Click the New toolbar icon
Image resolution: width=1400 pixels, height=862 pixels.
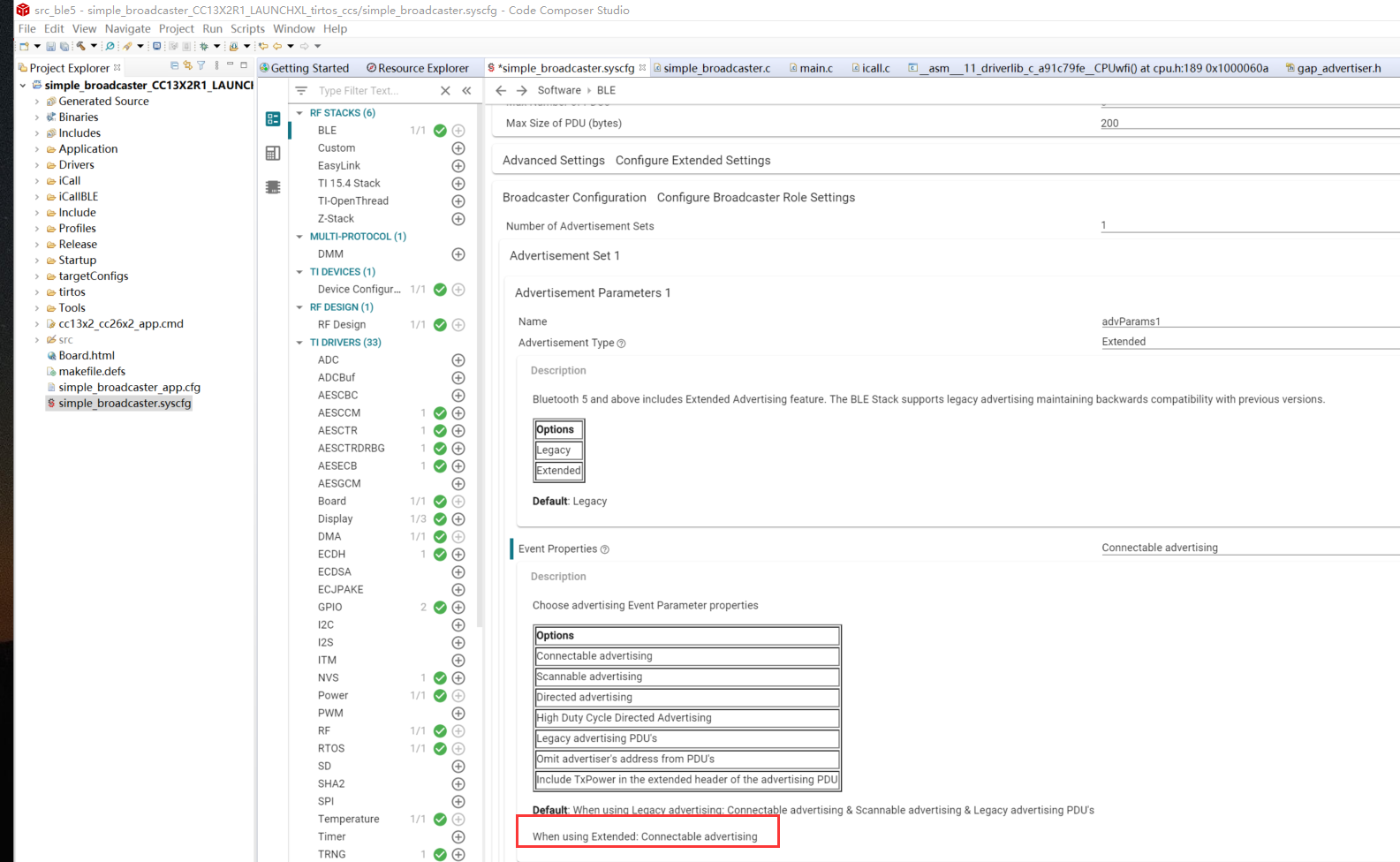point(24,46)
